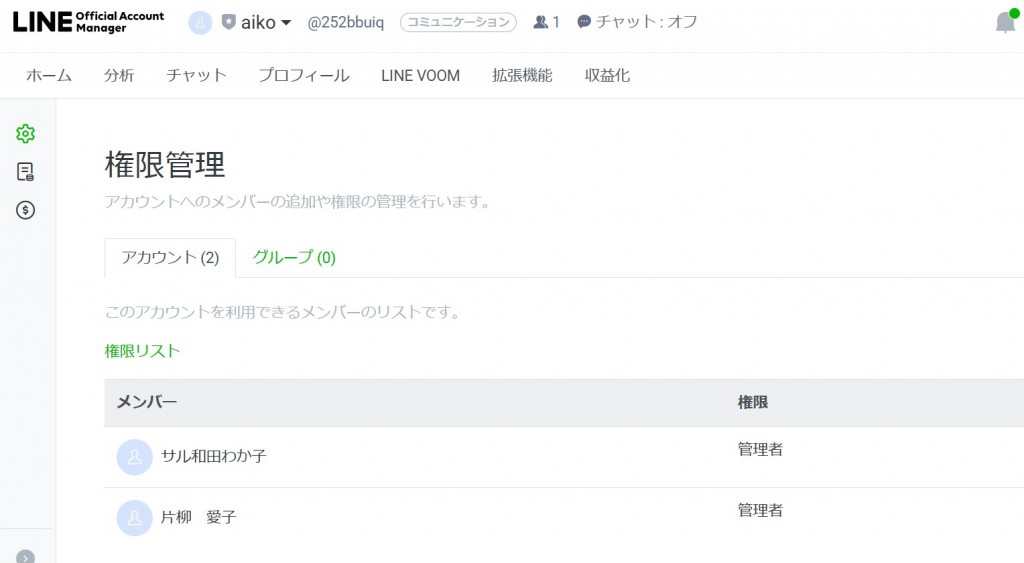This screenshot has width=1024, height=563.
Task: Click the コミュニケーション plan badge
Action: (x=458, y=22)
